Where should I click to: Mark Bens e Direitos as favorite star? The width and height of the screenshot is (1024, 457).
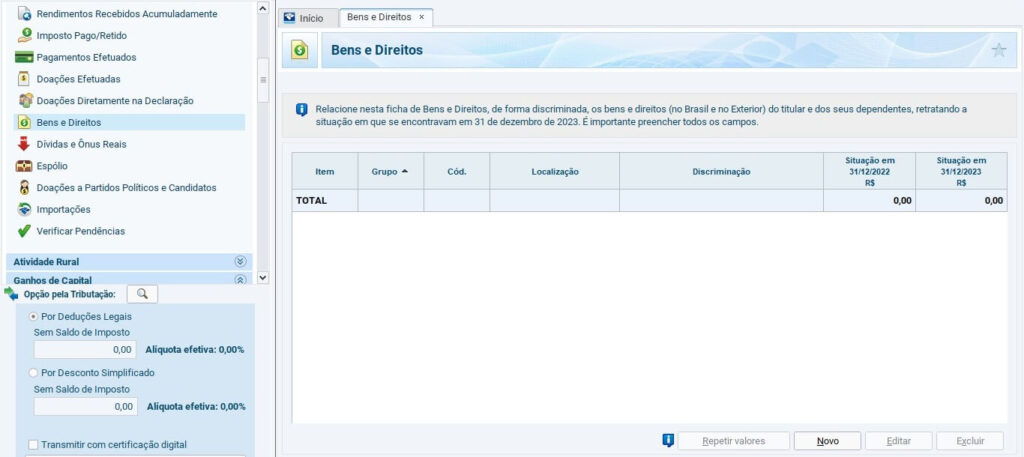click(x=998, y=51)
